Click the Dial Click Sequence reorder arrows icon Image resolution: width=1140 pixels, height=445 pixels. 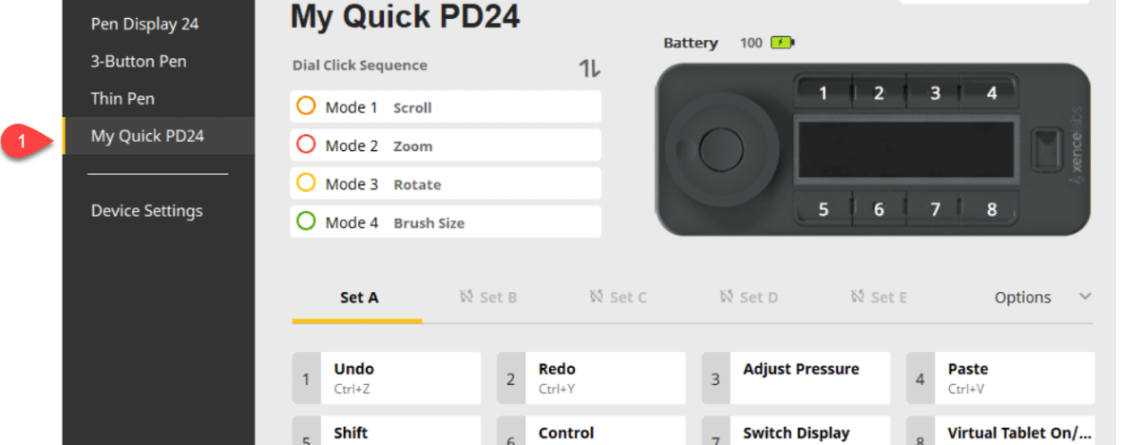tap(590, 69)
